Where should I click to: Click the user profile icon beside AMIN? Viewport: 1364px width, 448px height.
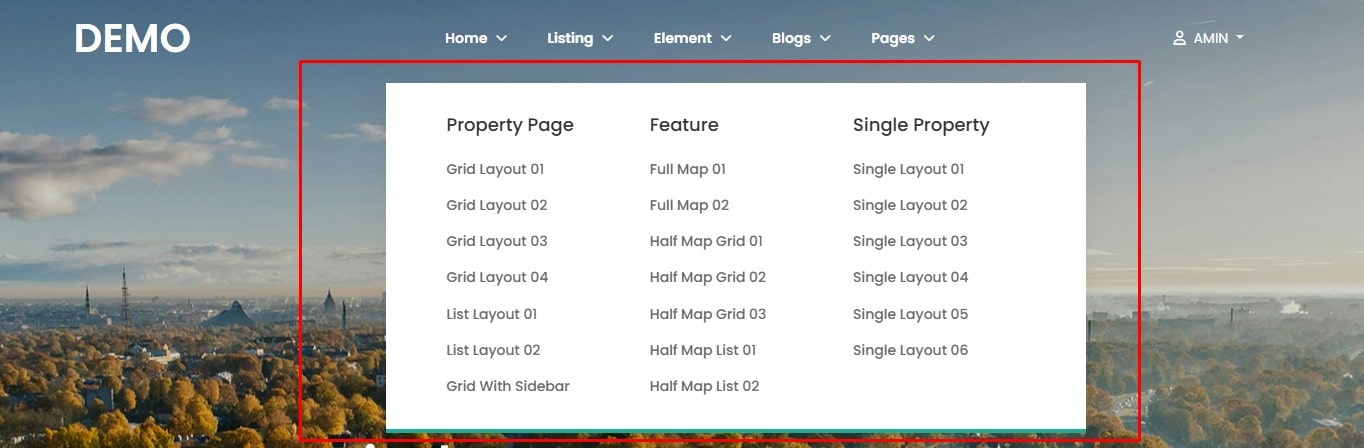click(x=1179, y=38)
